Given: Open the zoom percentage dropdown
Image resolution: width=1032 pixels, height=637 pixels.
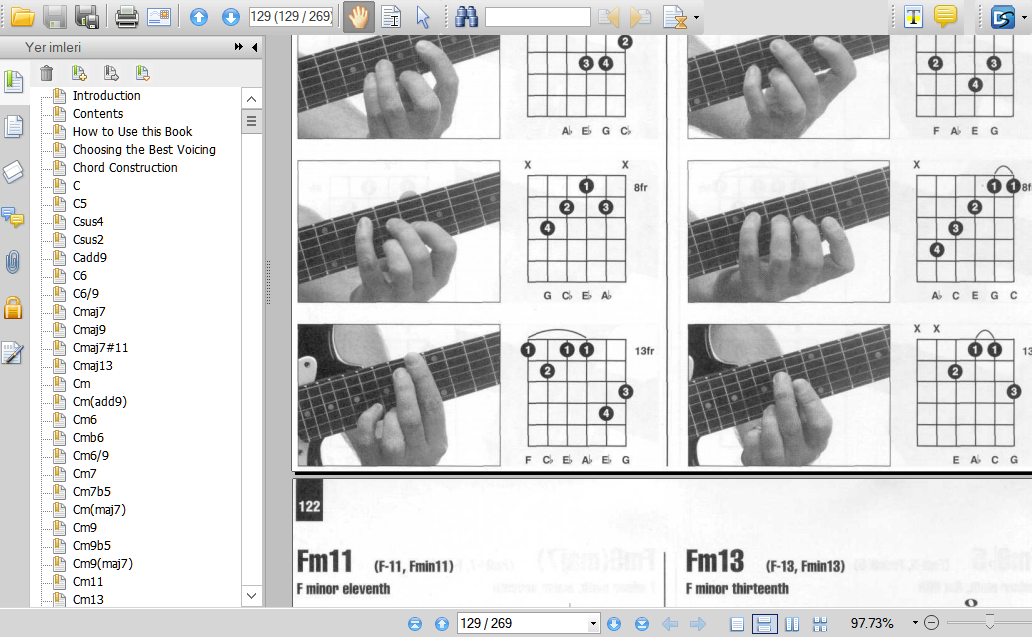Looking at the screenshot, I should pos(914,624).
